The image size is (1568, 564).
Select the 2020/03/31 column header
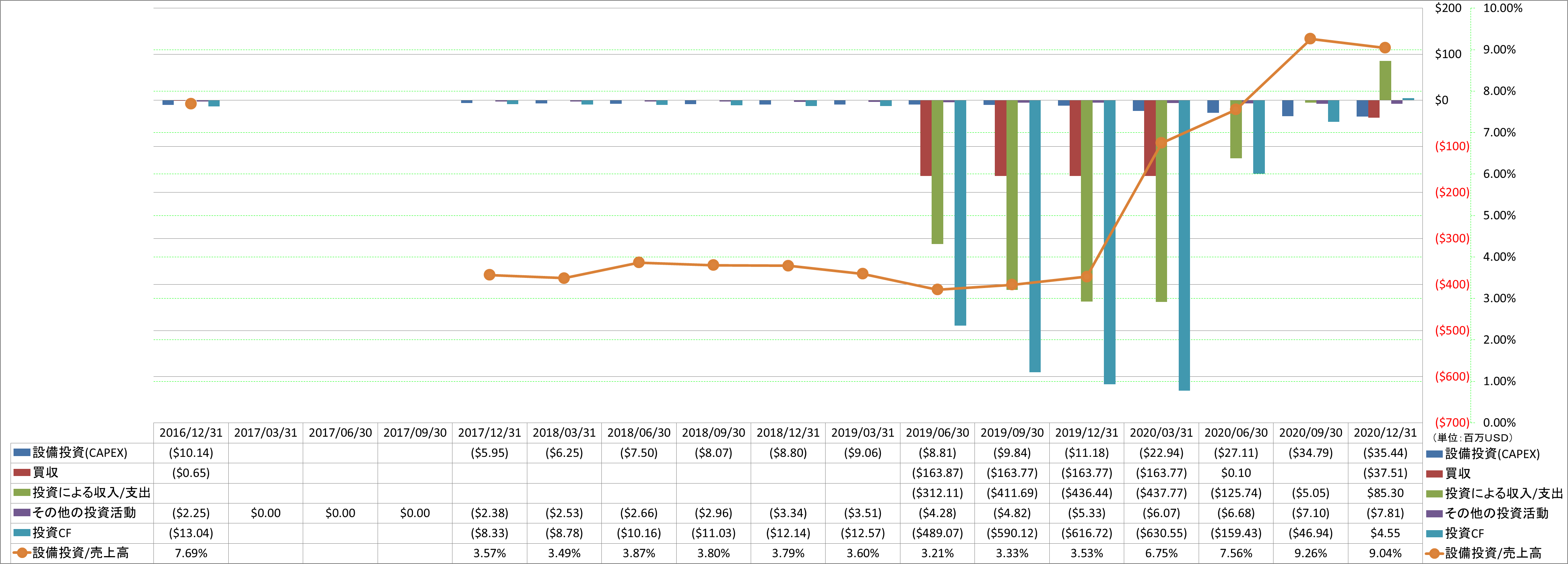pos(1161,432)
